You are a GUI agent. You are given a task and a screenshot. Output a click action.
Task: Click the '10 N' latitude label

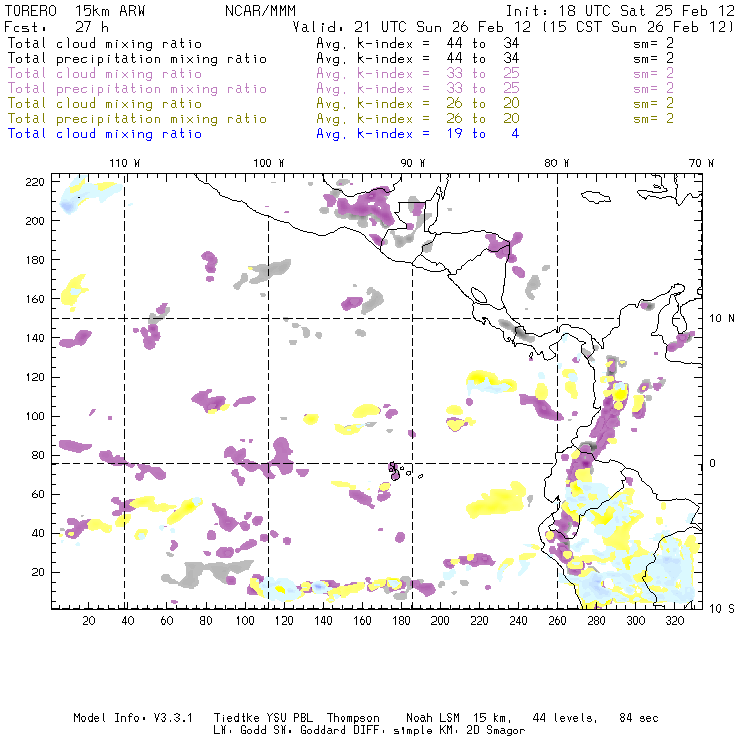point(722,319)
